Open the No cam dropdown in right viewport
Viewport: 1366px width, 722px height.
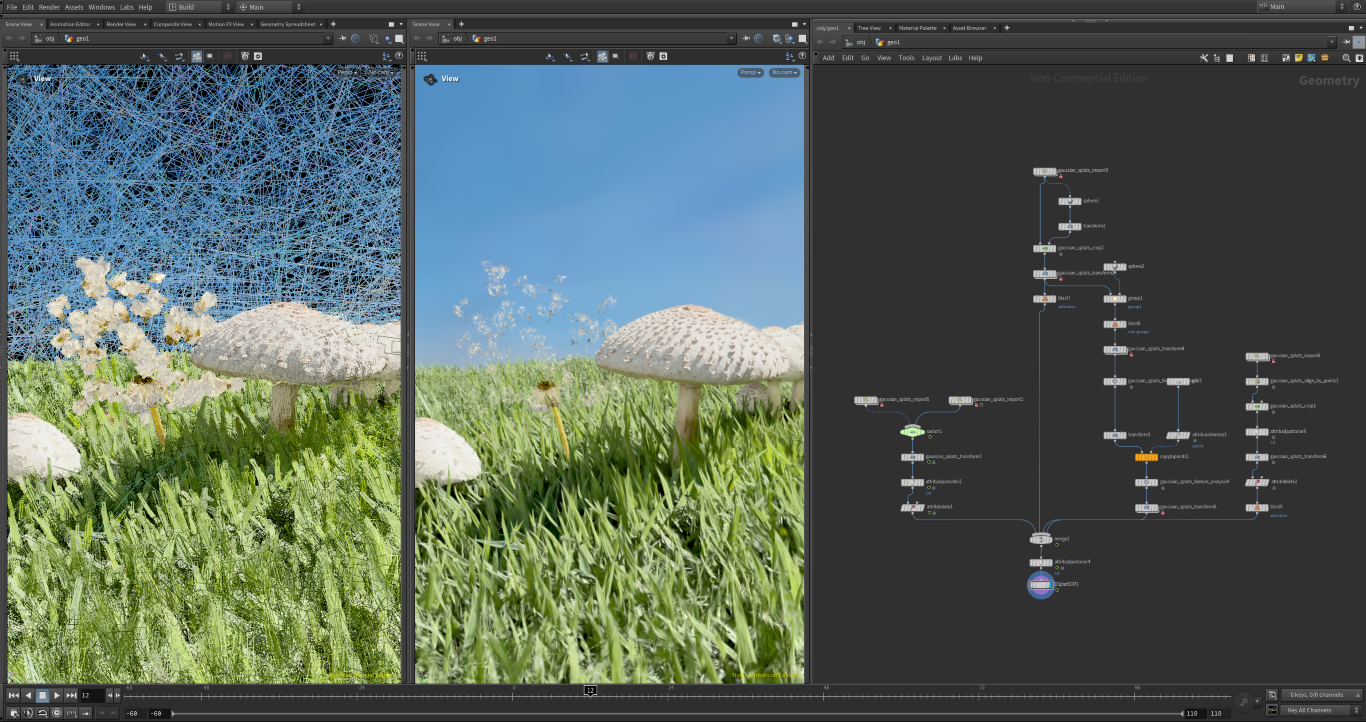pyautogui.click(x=784, y=73)
